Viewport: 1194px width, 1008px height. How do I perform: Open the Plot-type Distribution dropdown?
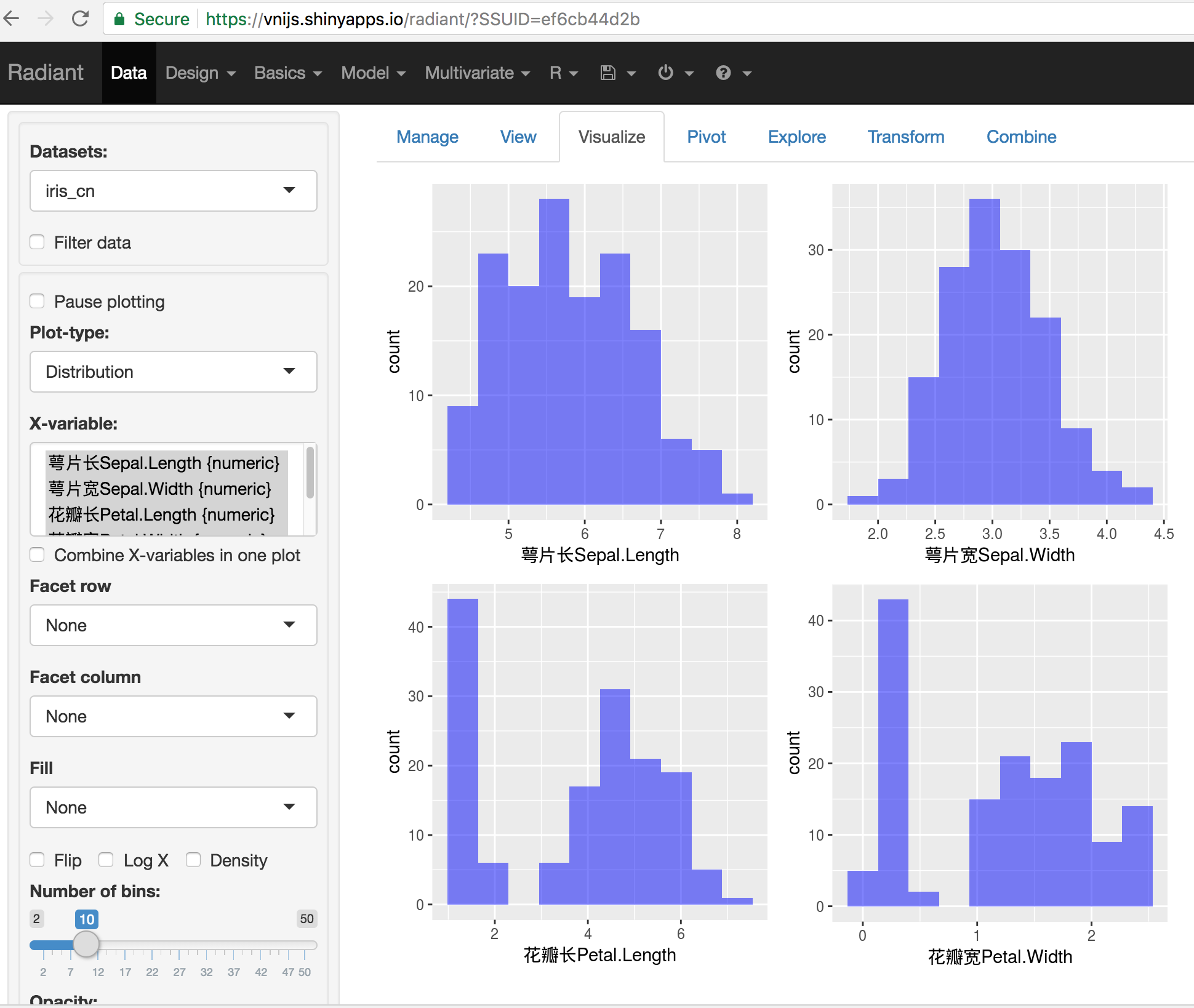click(x=173, y=372)
